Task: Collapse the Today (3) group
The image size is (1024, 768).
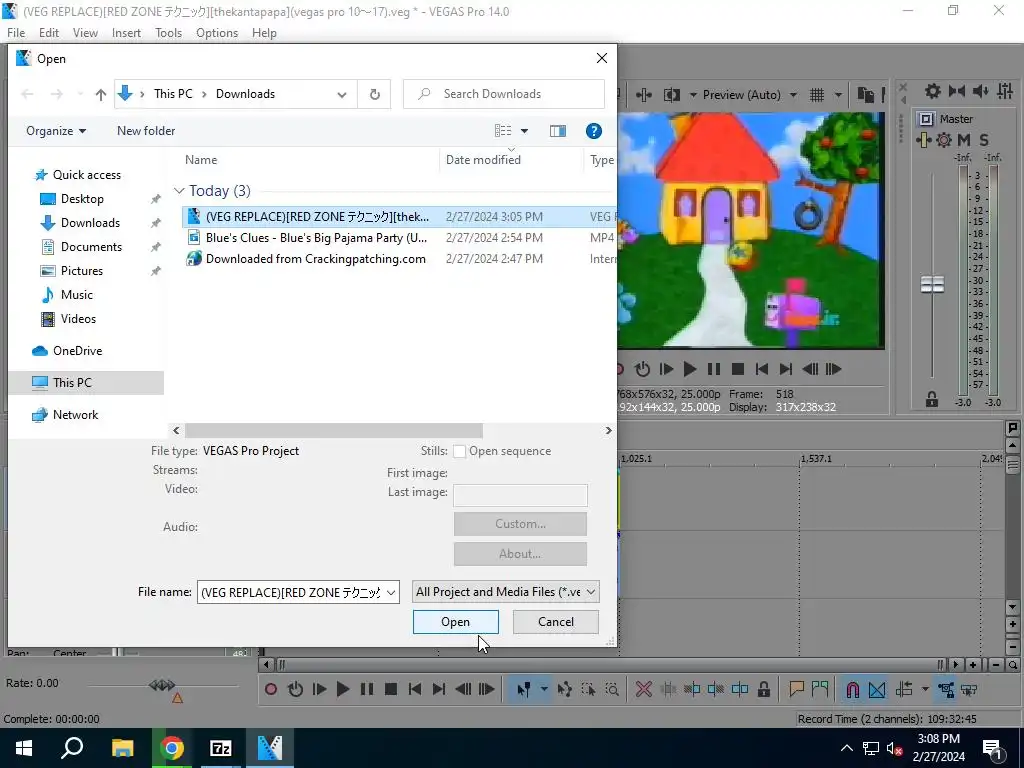Action: pyautogui.click(x=179, y=191)
